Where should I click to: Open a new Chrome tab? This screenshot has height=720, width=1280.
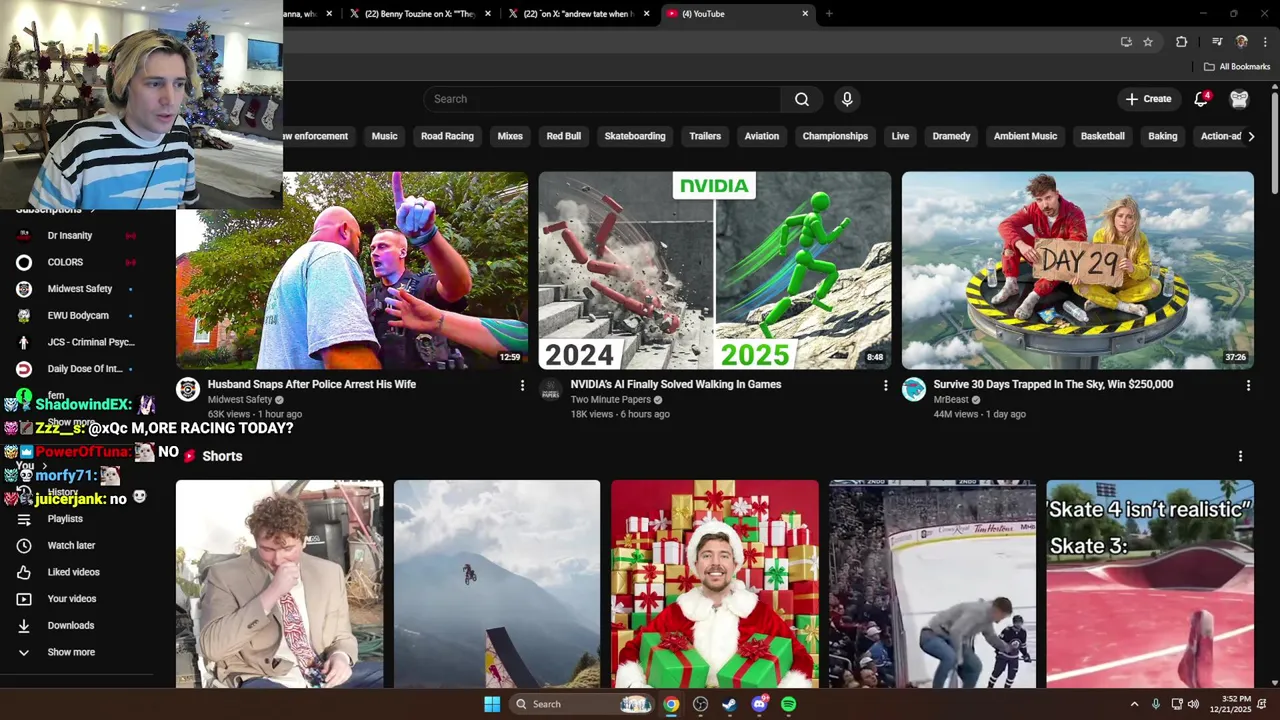coord(829,14)
